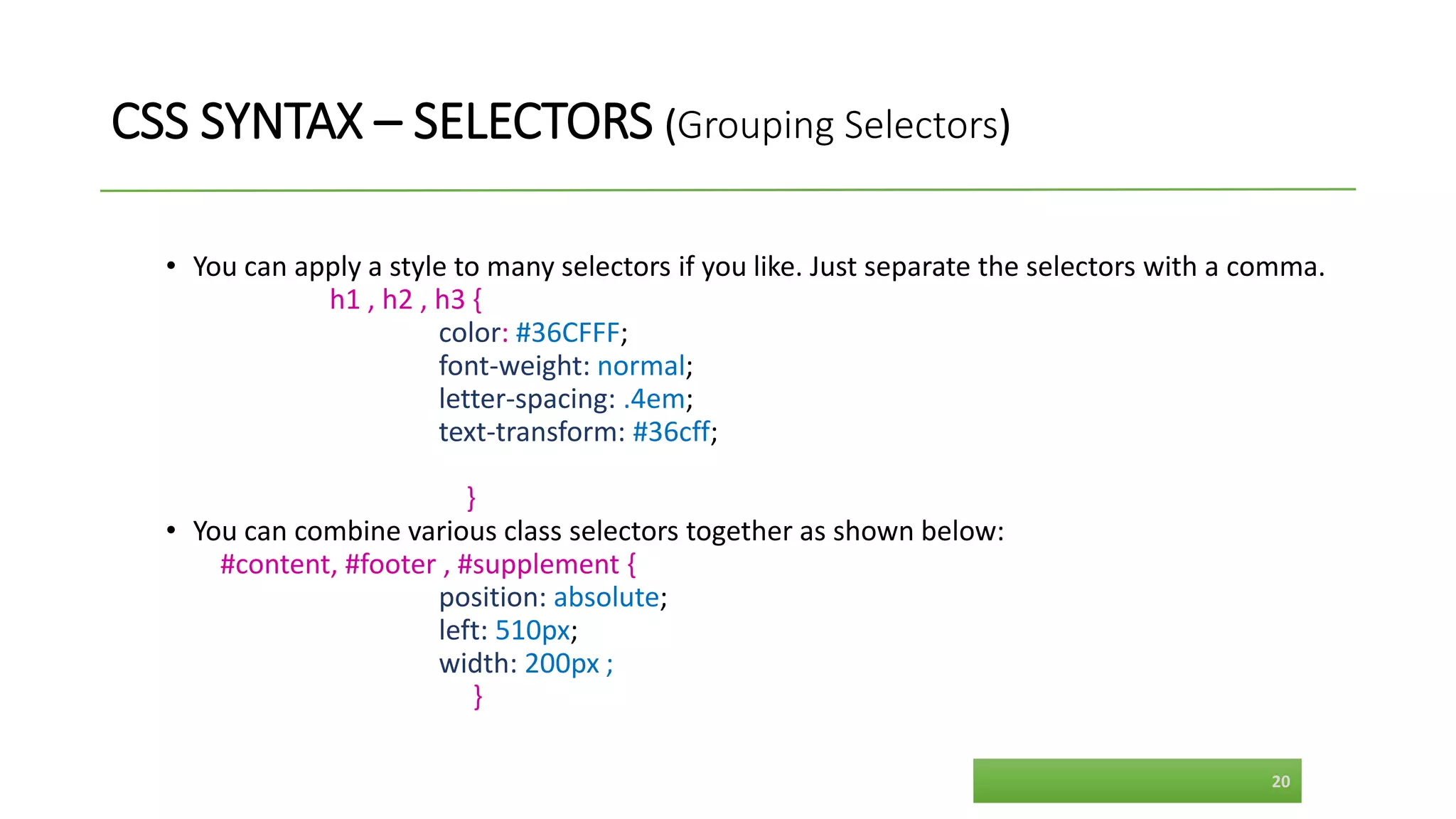Click the 'absolute' position value
Image resolution: width=1456 pixels, height=819 pixels.
606,597
